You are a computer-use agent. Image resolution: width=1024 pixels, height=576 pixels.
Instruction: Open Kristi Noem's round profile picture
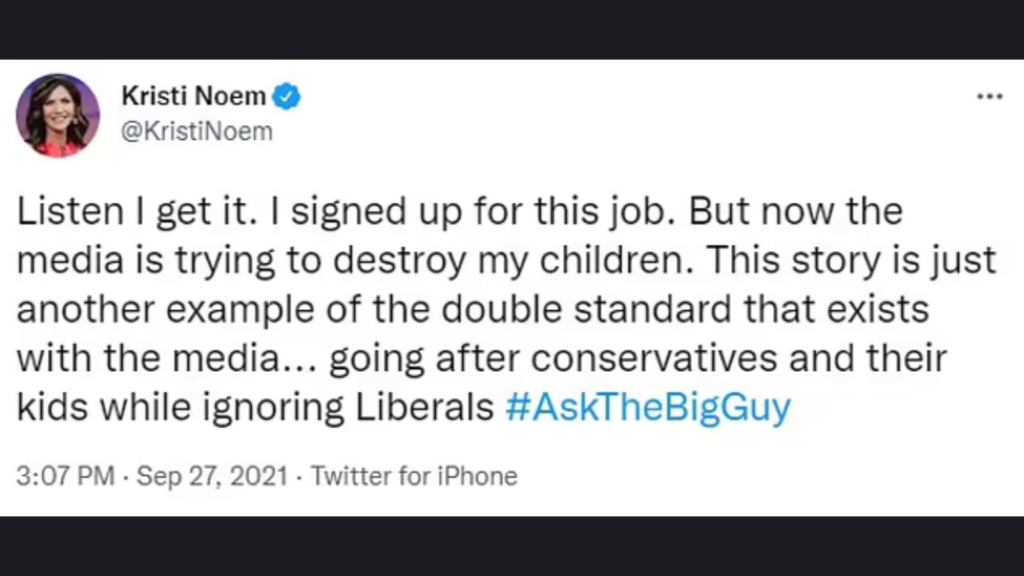[58, 116]
